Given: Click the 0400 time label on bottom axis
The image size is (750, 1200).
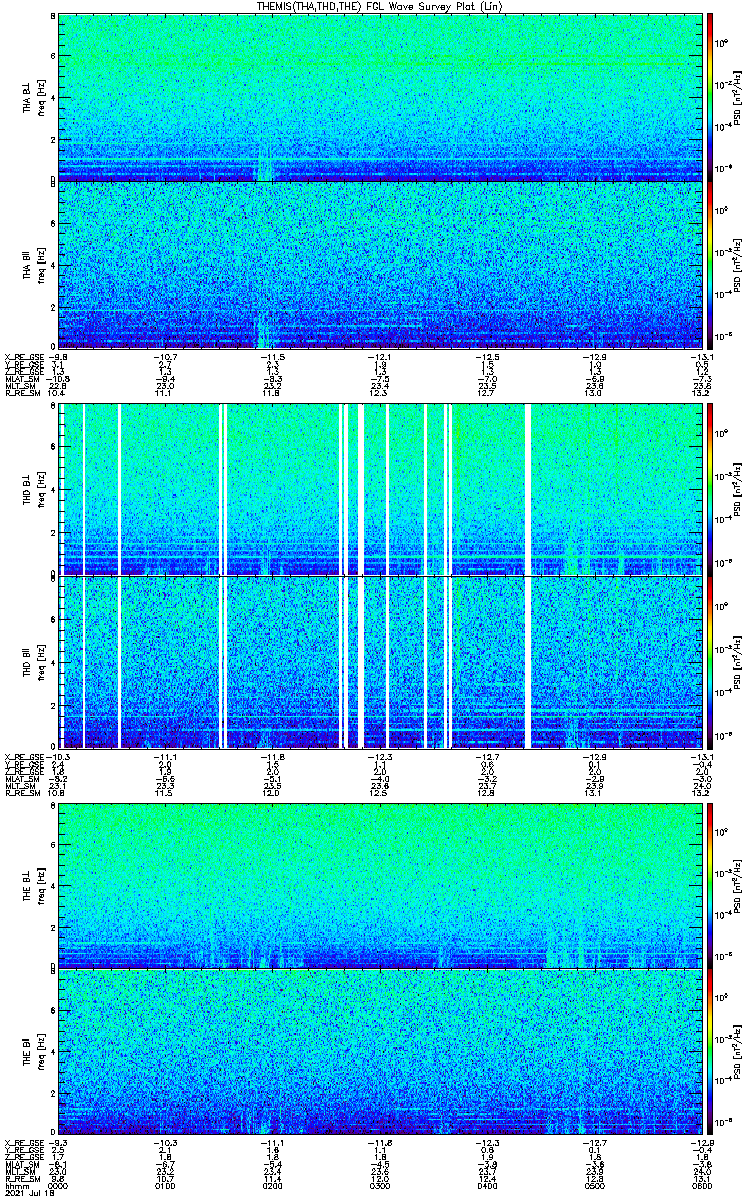Looking at the screenshot, I should 485,1185.
